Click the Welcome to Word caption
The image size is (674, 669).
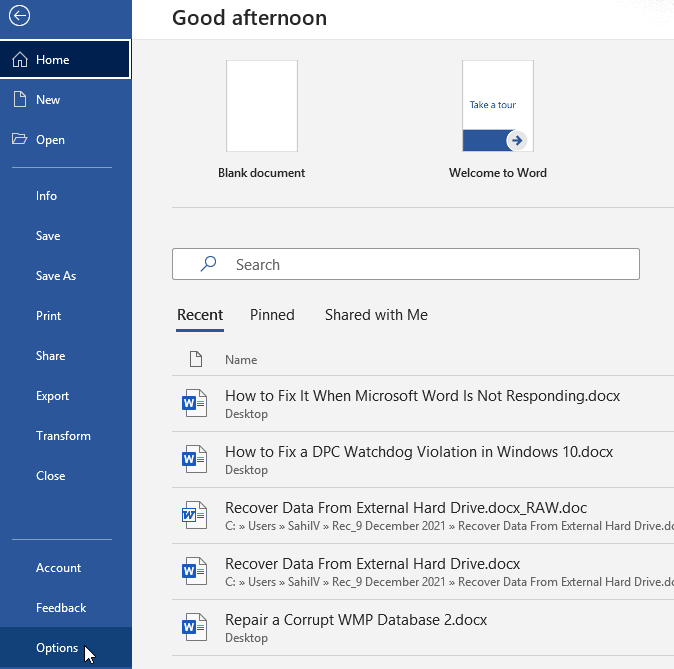(498, 173)
